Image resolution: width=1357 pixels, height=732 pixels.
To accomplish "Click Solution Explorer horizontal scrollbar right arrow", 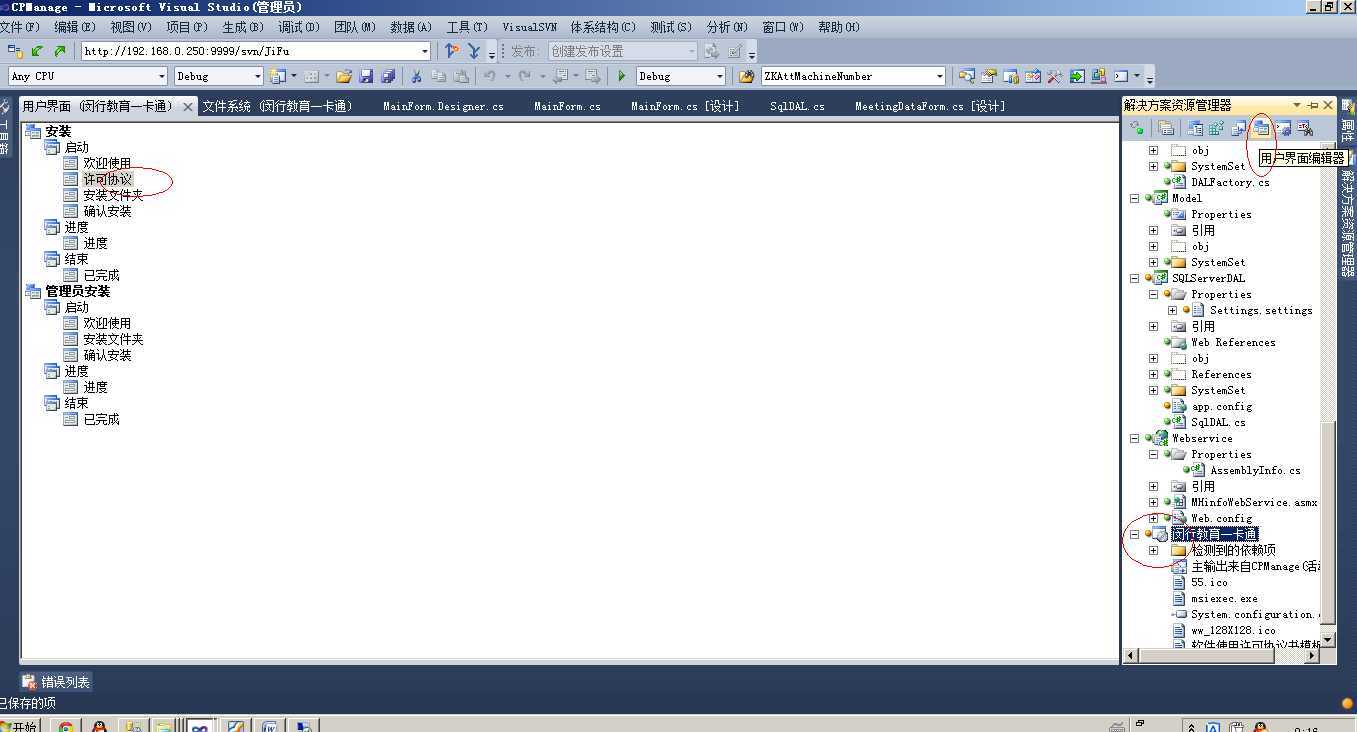I will (x=1311, y=656).
